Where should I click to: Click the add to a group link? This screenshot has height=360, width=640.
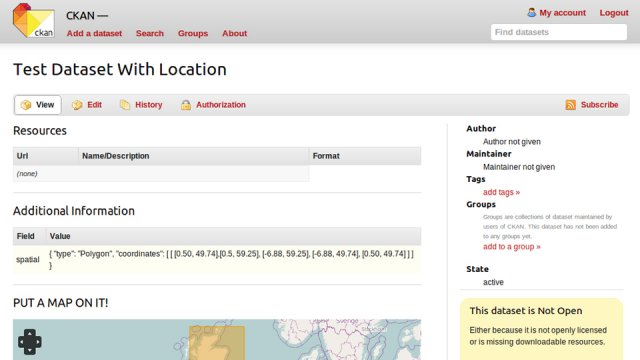pyautogui.click(x=512, y=247)
